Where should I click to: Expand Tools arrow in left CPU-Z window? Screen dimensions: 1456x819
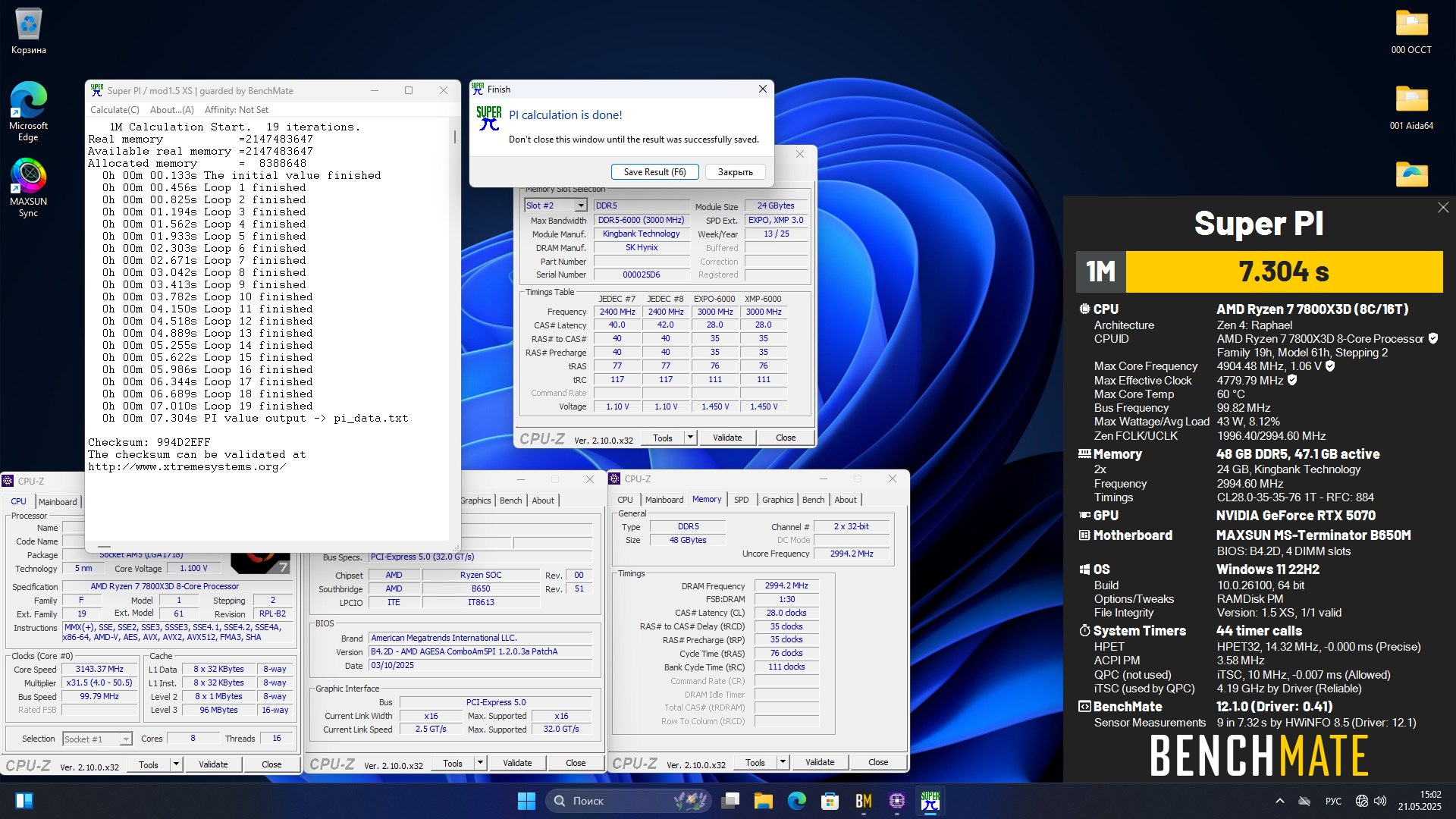[x=176, y=764]
